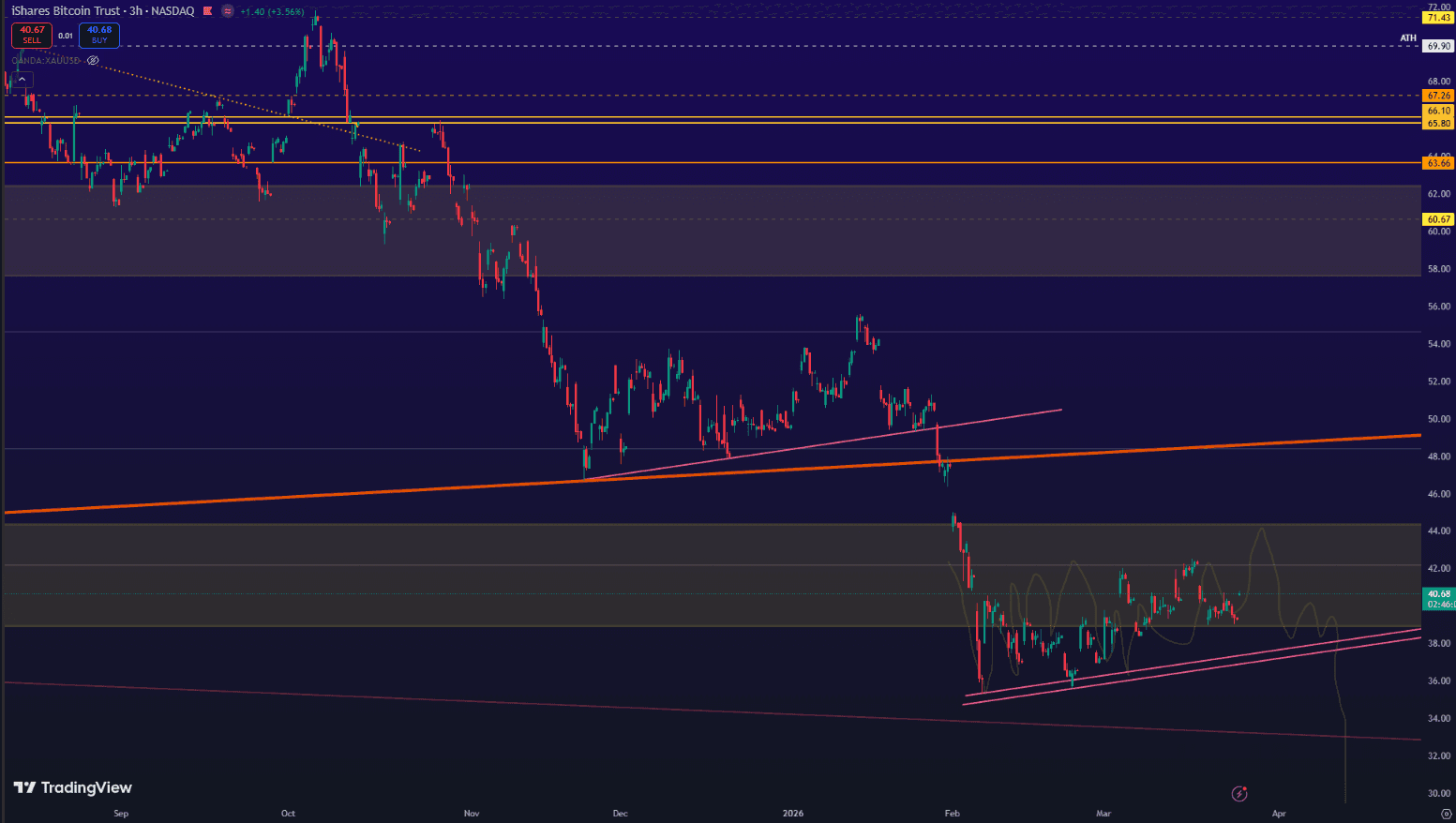Click the 67.26 orange price label
The height and width of the screenshot is (823, 1456).
click(x=1438, y=96)
